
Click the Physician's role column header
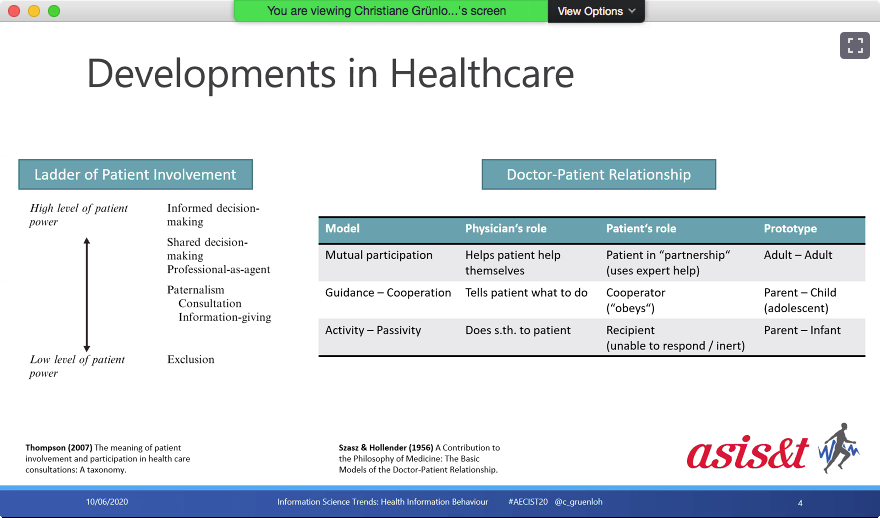click(505, 229)
